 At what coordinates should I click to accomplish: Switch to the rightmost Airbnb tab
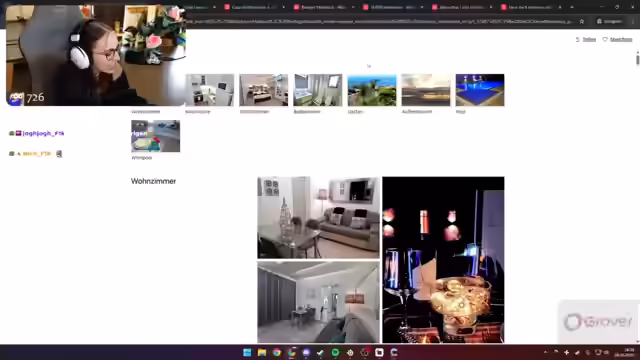point(531,7)
